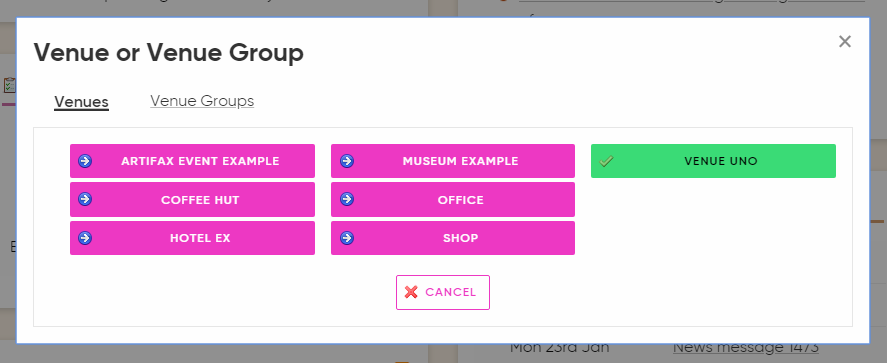Click the arrow icon on Museum Example button
Viewport: 887px width, 363px height.
(347, 161)
